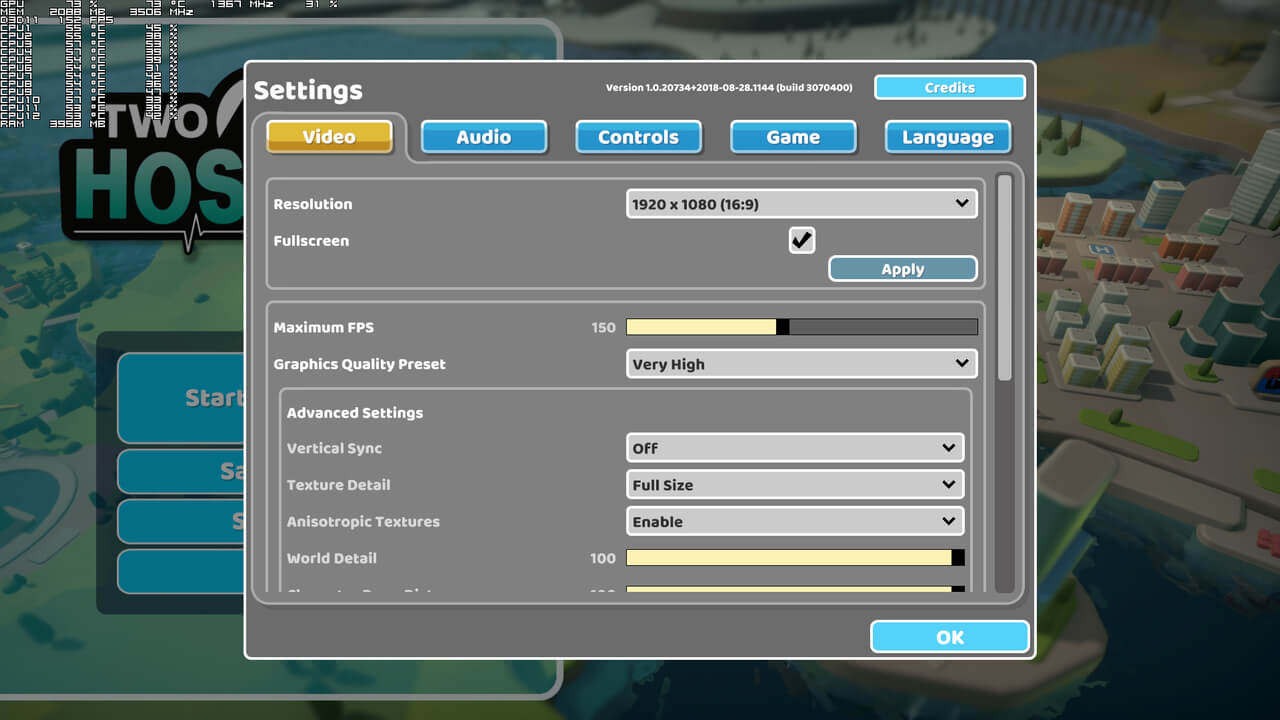The height and width of the screenshot is (720, 1280).
Task: Click the settings panel scrollbar thumb
Action: click(x=1005, y=277)
